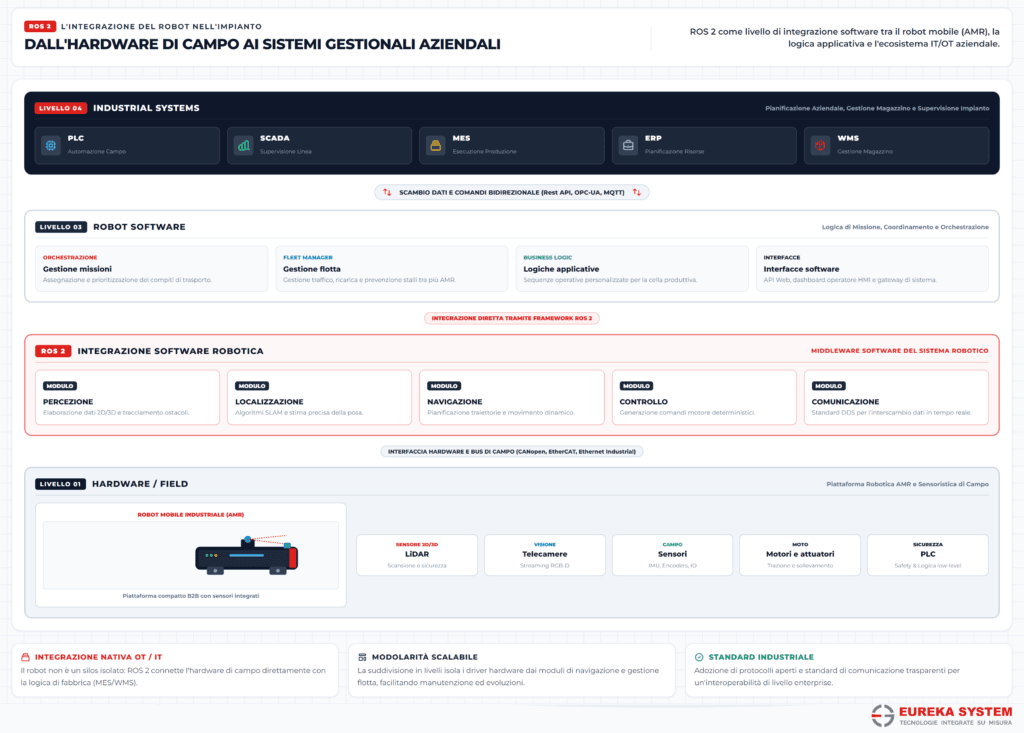The width and height of the screenshot is (1024, 733).
Task: Click the SCADA bar chart icon
Action: (244, 145)
